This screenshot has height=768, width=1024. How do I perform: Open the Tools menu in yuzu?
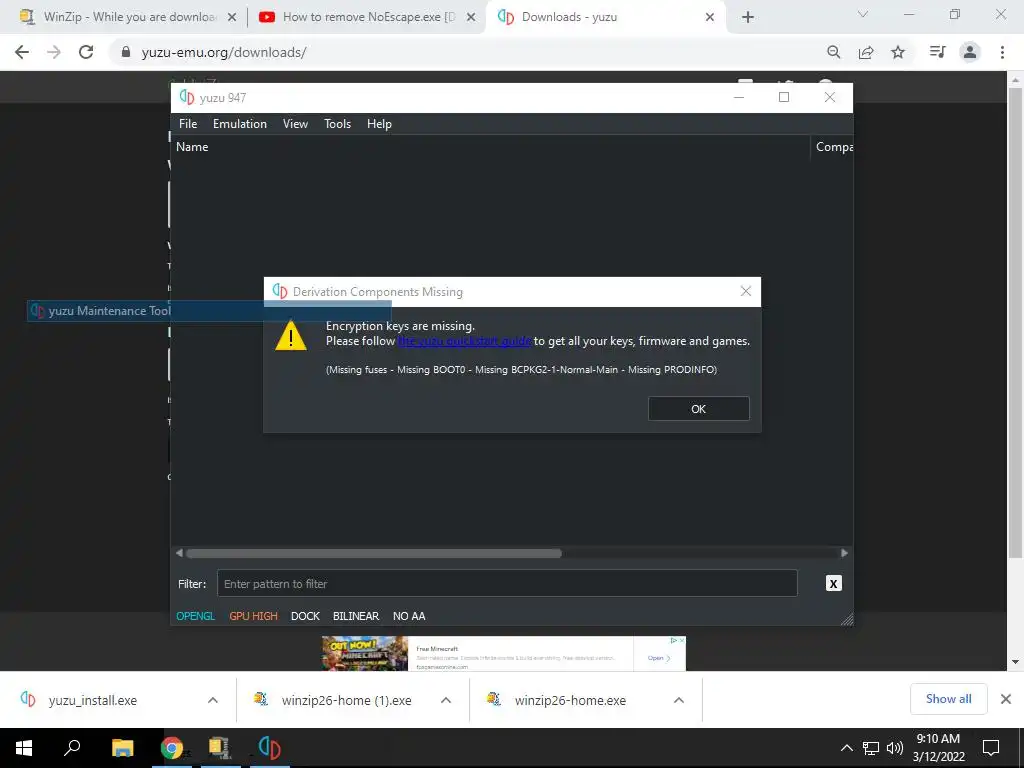coord(337,124)
